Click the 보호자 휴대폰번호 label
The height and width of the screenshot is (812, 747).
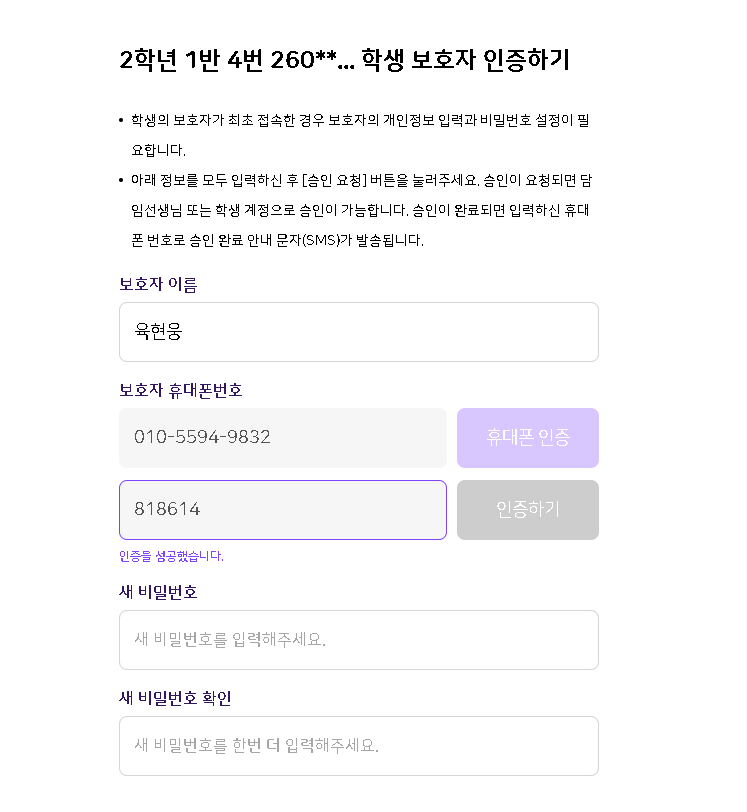click(181, 390)
